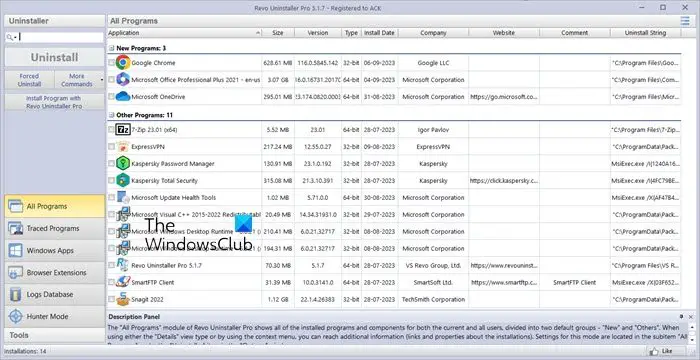
Task: Select the Microsoft Update Health Tools row text
Action: tap(174, 197)
